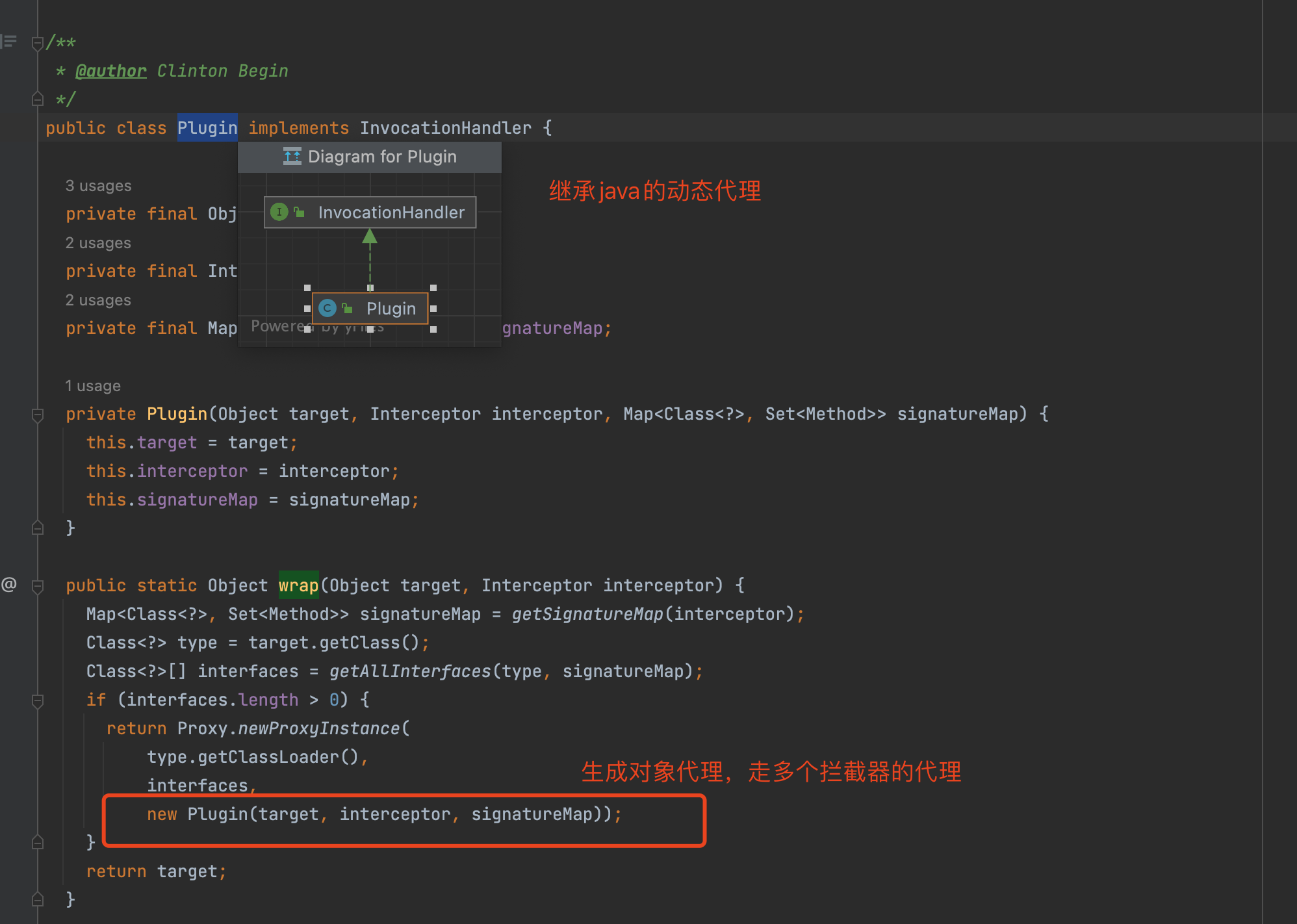
Task: Click the Plugin constructor name
Action: 177,414
